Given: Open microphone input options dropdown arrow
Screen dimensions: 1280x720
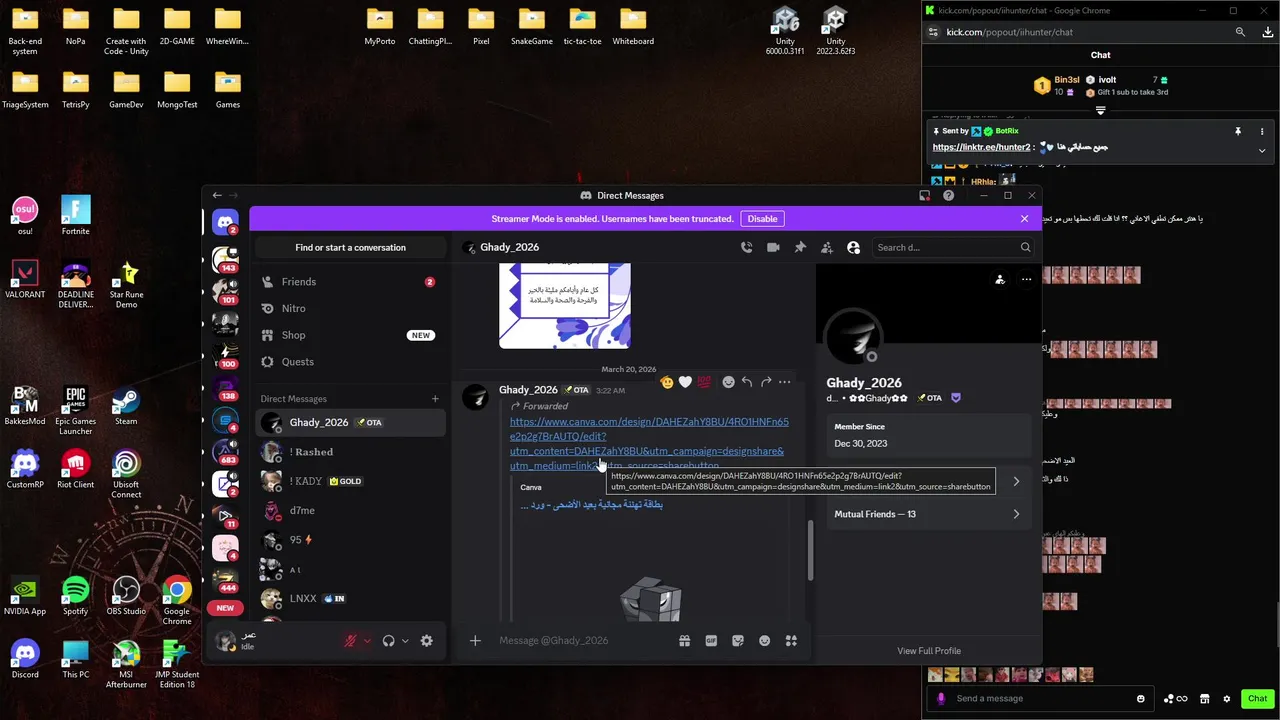Looking at the screenshot, I should [367, 641].
